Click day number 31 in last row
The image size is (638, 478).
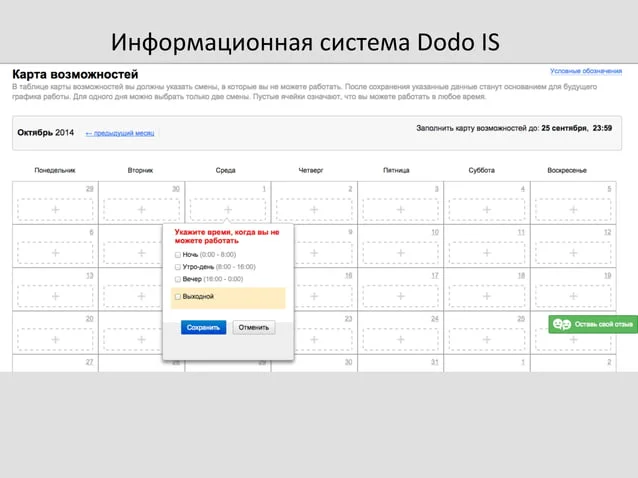tap(435, 362)
